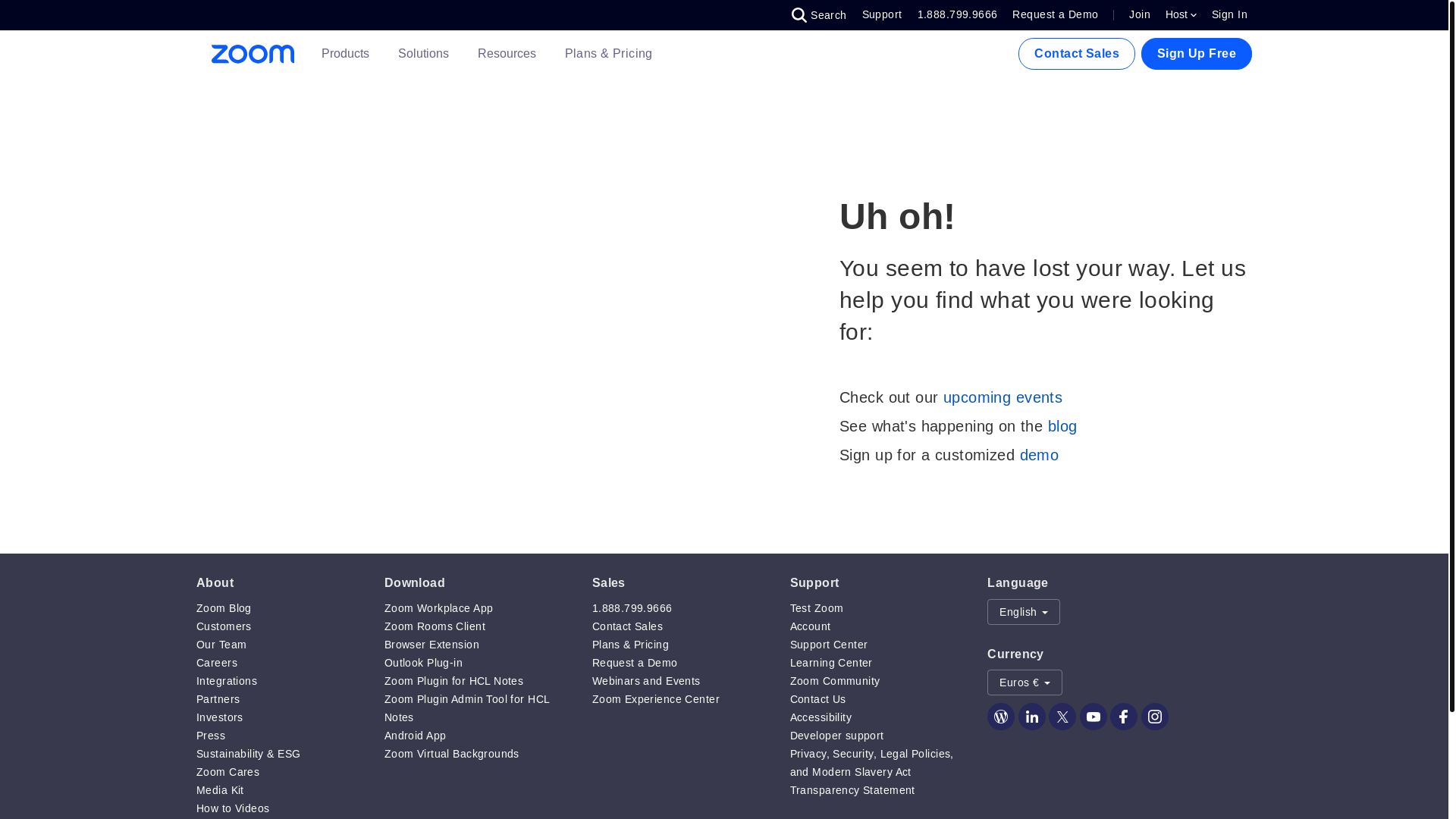The image size is (1456, 819).
Task: Open footer Request a Demo link
Action: tap(635, 663)
